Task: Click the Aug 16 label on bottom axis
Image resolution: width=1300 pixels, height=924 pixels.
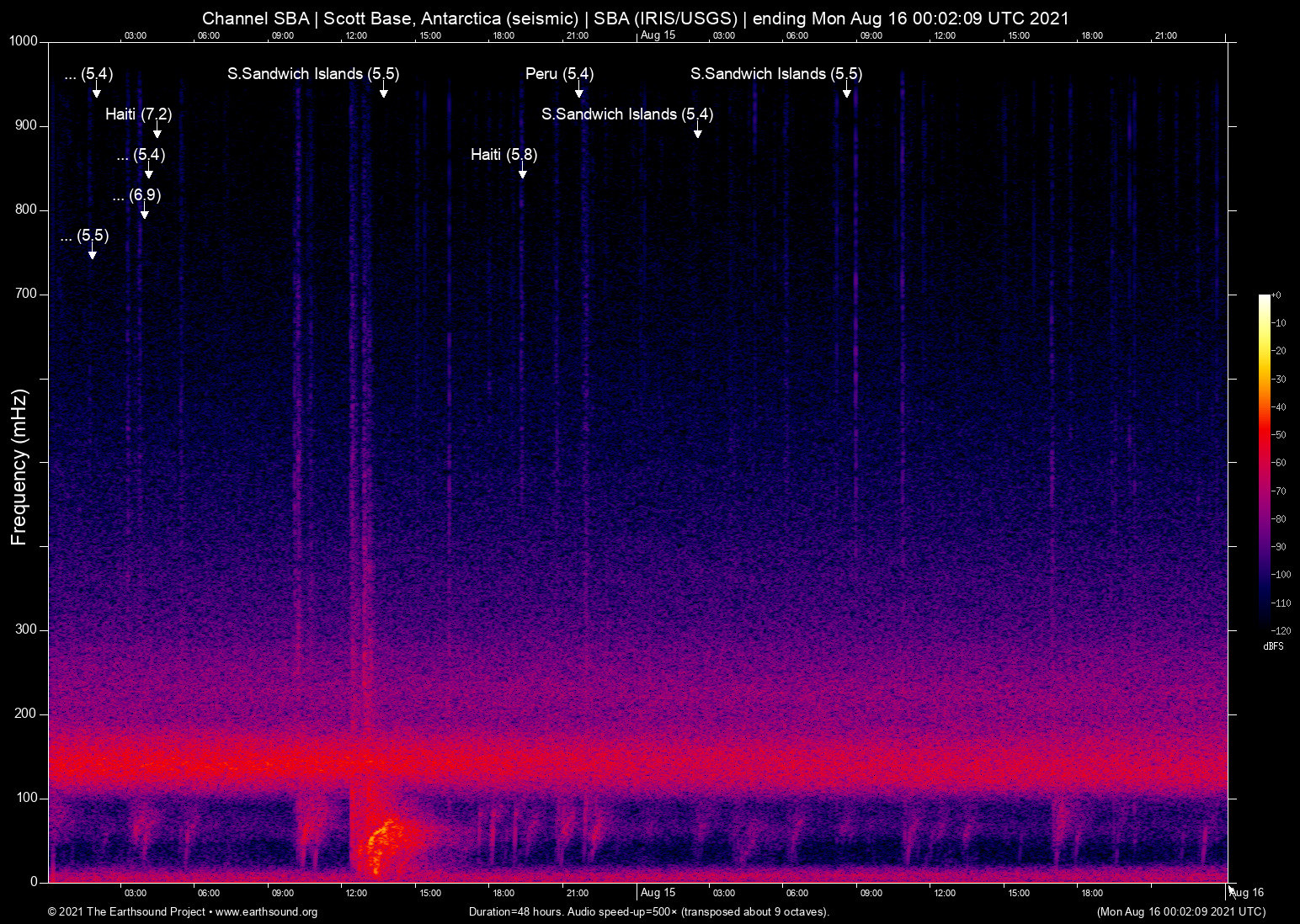Action: 1247,893
